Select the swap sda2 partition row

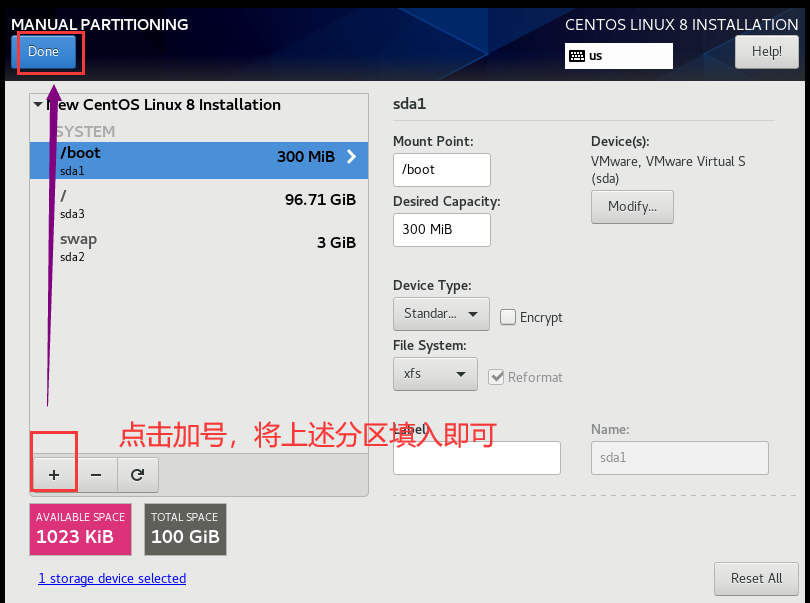click(x=199, y=246)
